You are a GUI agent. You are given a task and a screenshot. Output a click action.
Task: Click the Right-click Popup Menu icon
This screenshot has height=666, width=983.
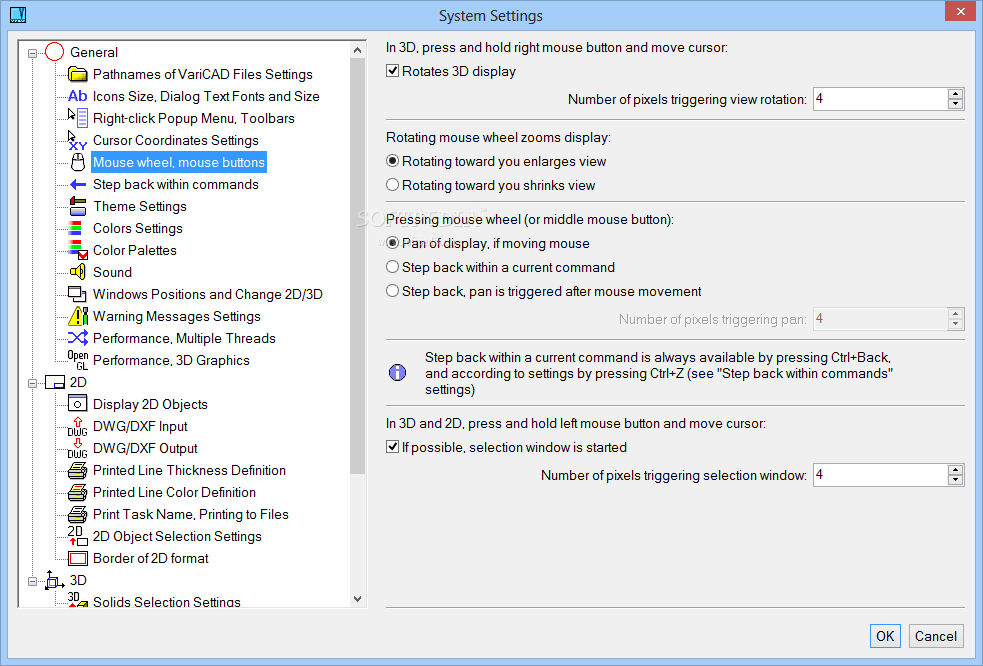[78, 117]
